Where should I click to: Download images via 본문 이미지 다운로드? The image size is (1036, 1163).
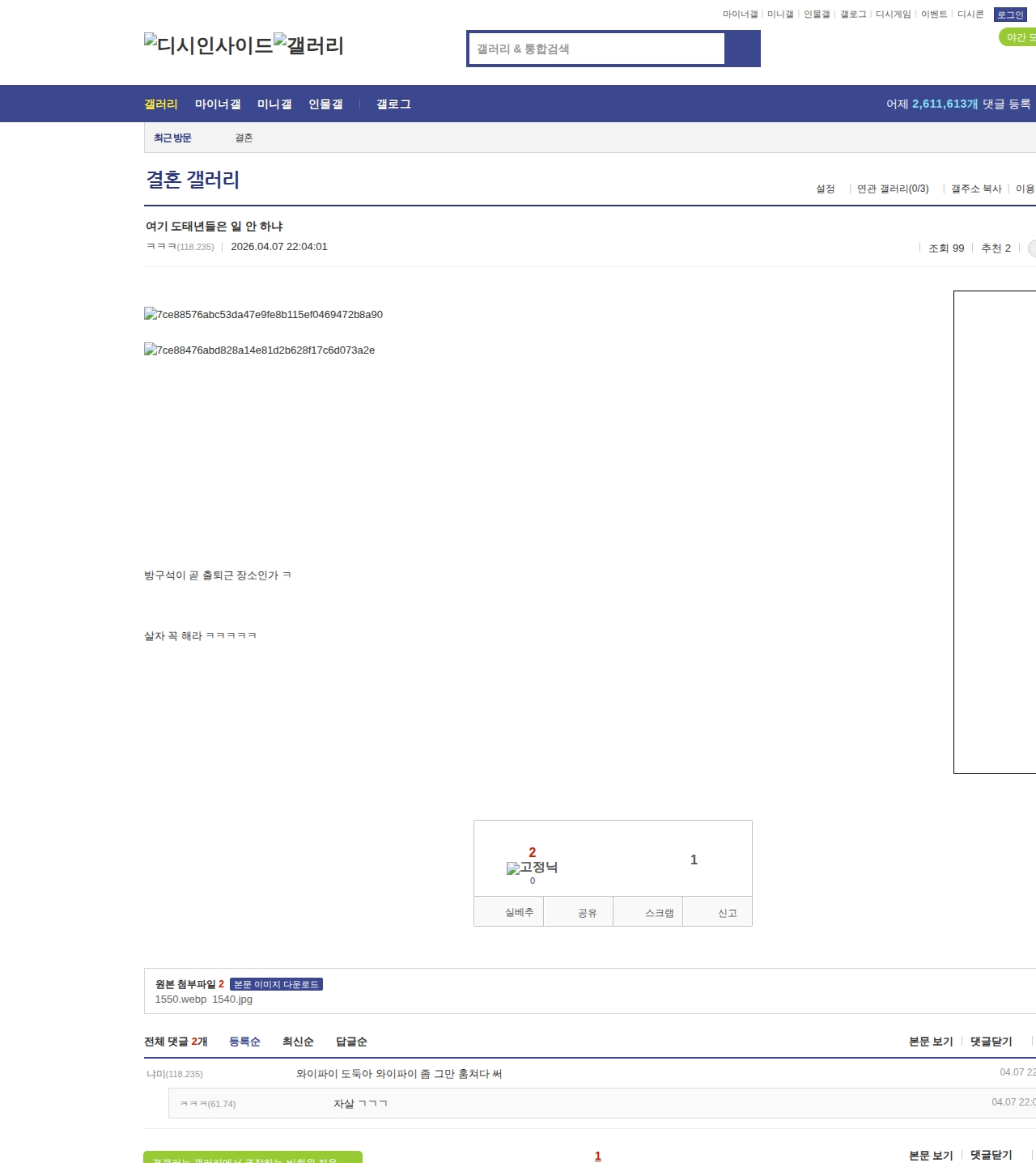click(x=276, y=984)
